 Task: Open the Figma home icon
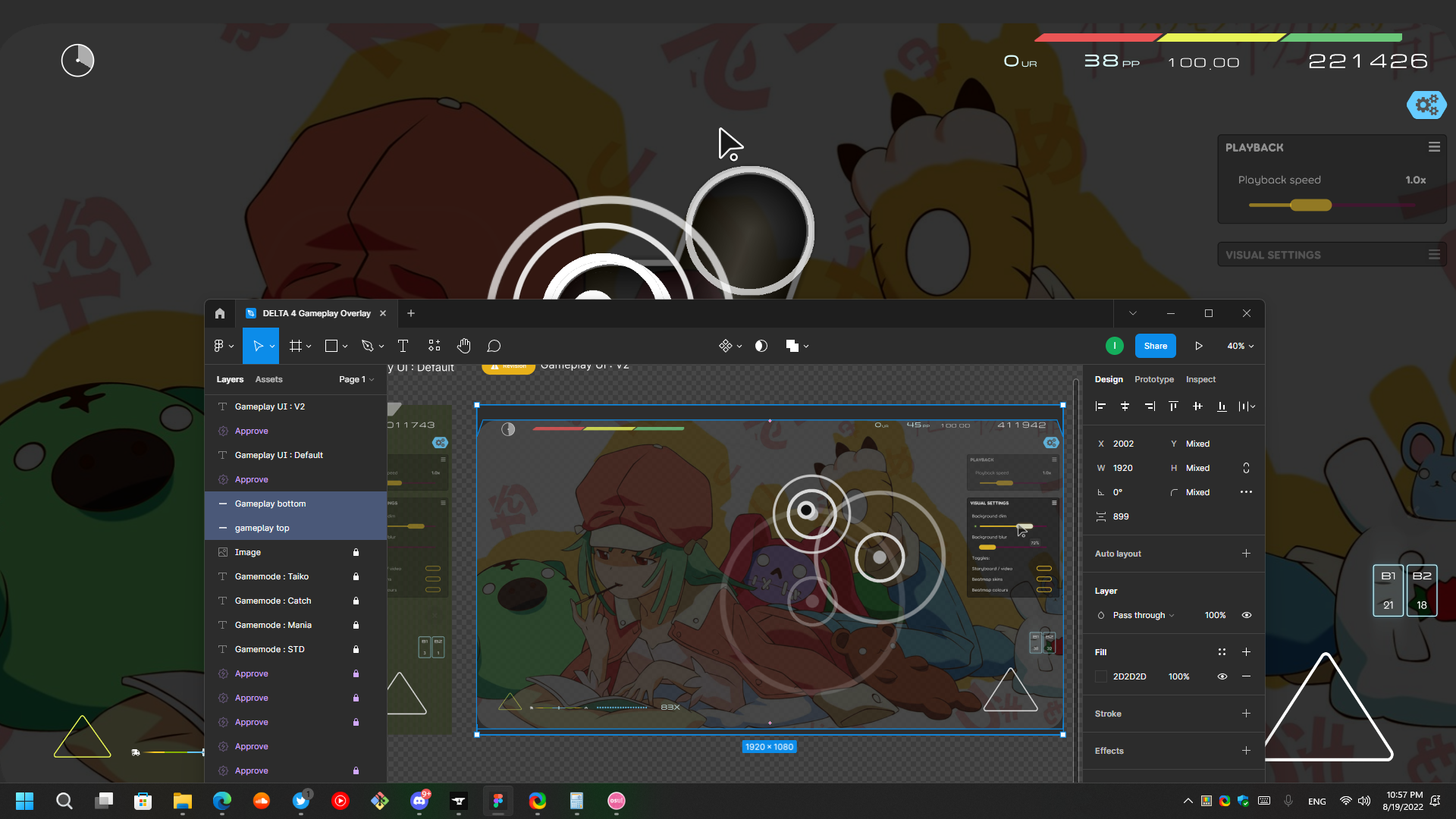click(x=220, y=313)
